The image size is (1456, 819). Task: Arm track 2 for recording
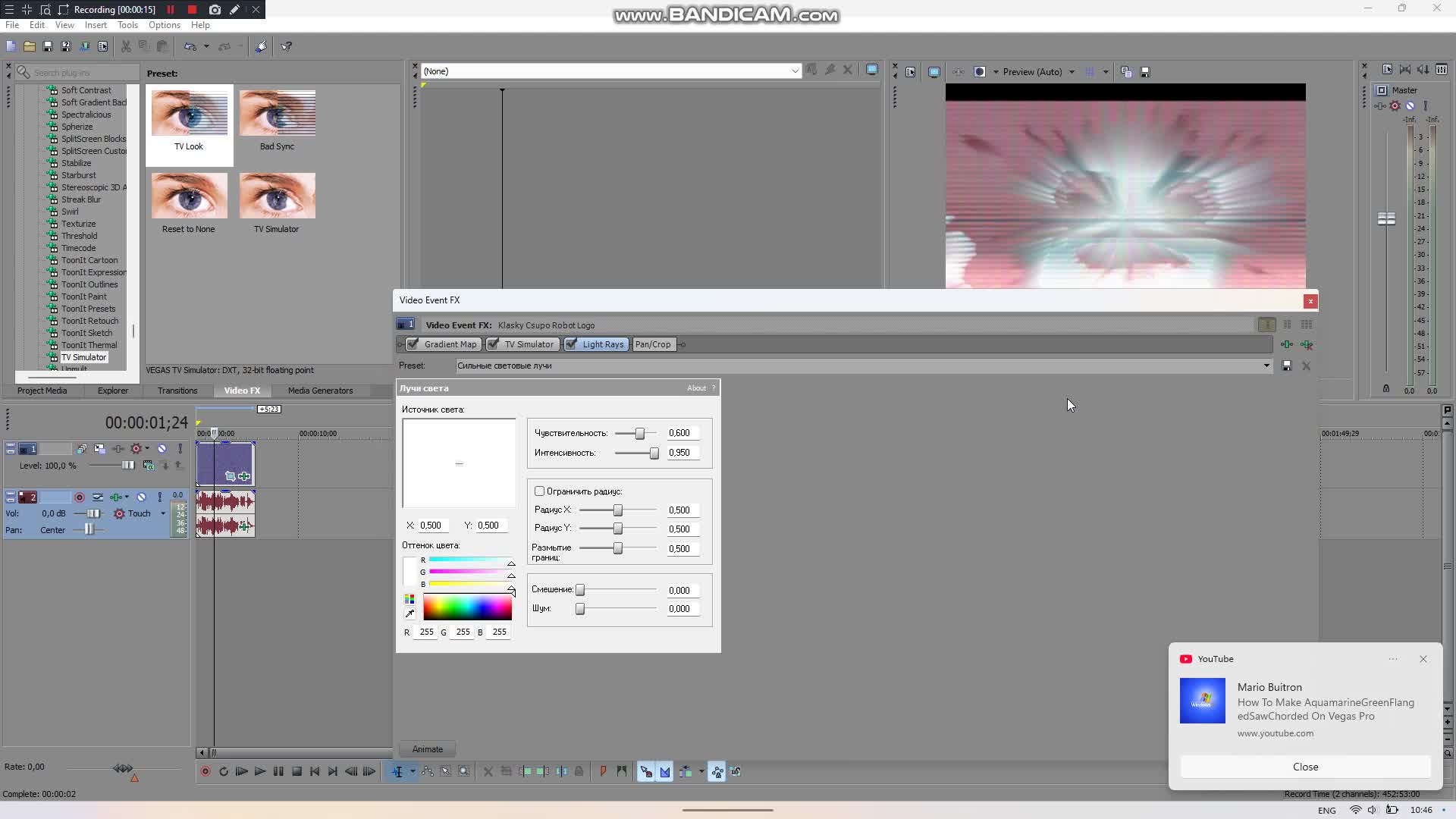click(80, 497)
